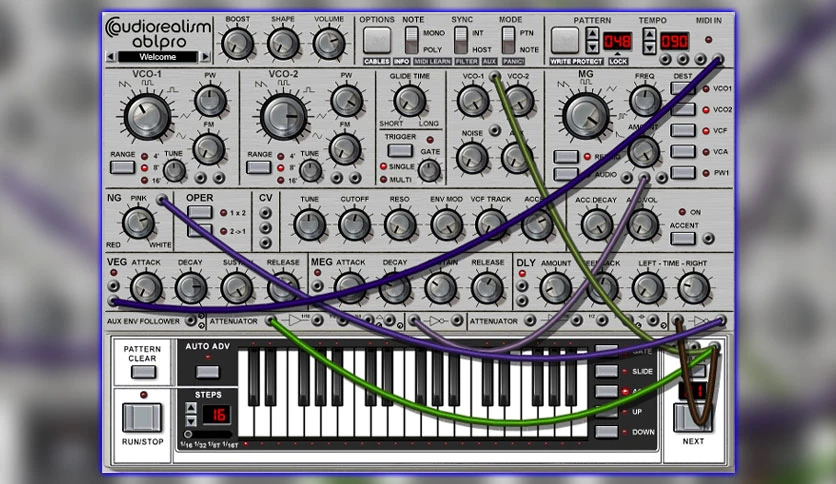Adjust the NOISE level knob
Viewport: 836px width, 484px height.
click(472, 158)
